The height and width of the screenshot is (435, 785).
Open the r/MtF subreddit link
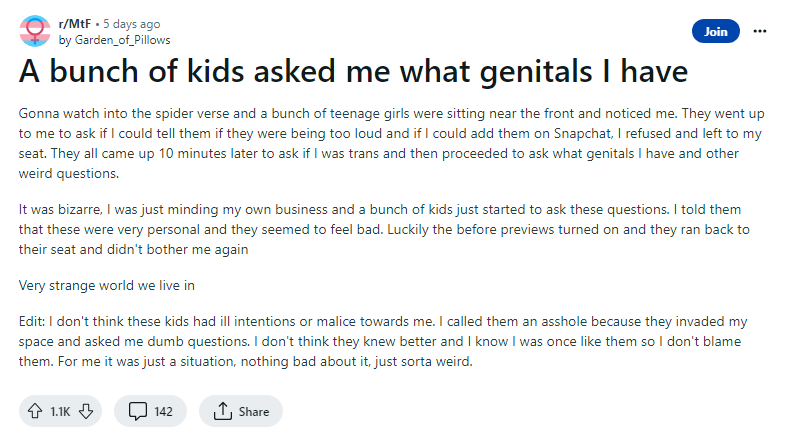pyautogui.click(x=76, y=23)
